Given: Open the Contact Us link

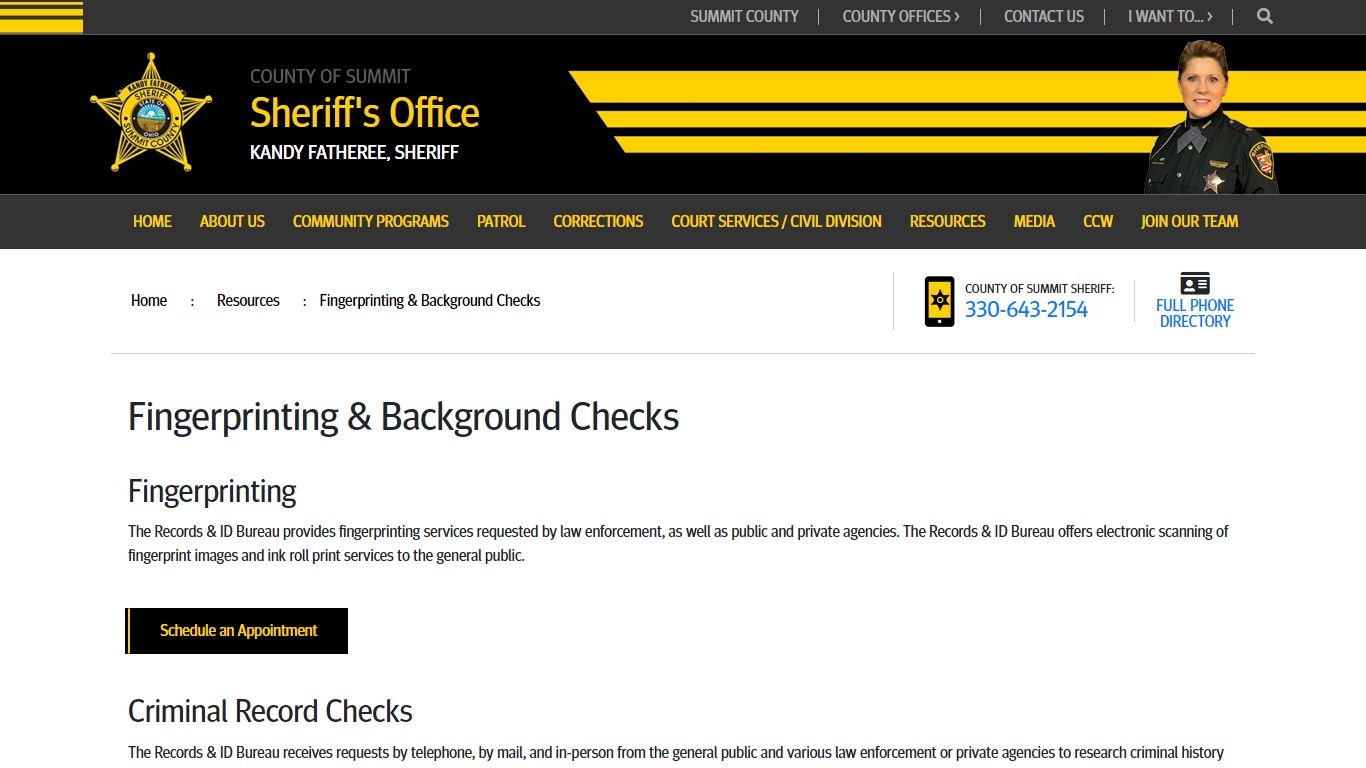Looking at the screenshot, I should [x=1044, y=16].
